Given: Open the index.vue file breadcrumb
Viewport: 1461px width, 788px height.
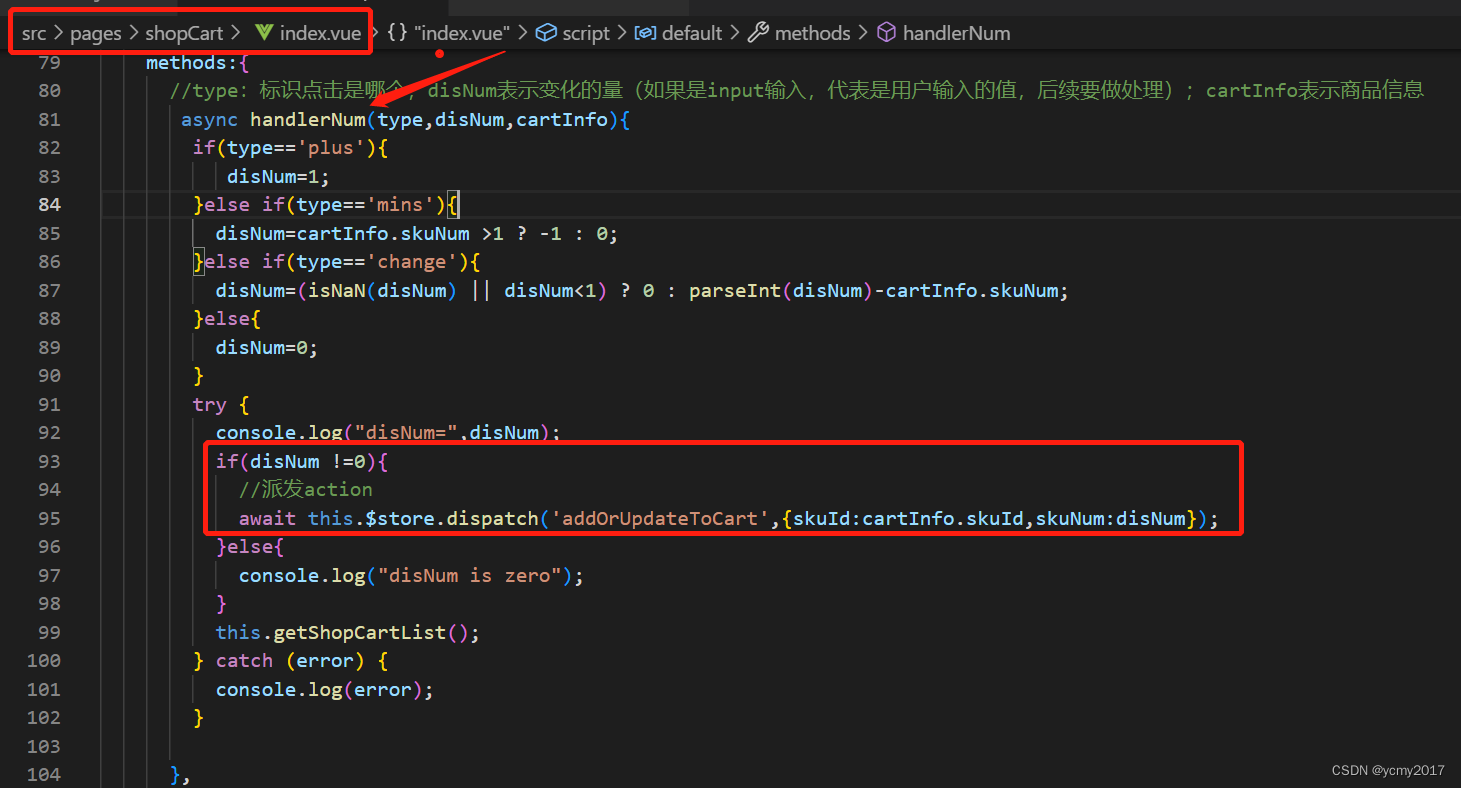Looking at the screenshot, I should pos(320,33).
